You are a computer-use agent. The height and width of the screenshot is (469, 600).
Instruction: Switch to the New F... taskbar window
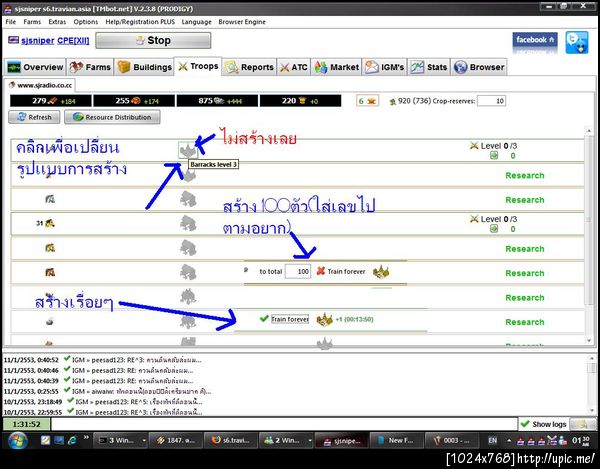click(397, 440)
